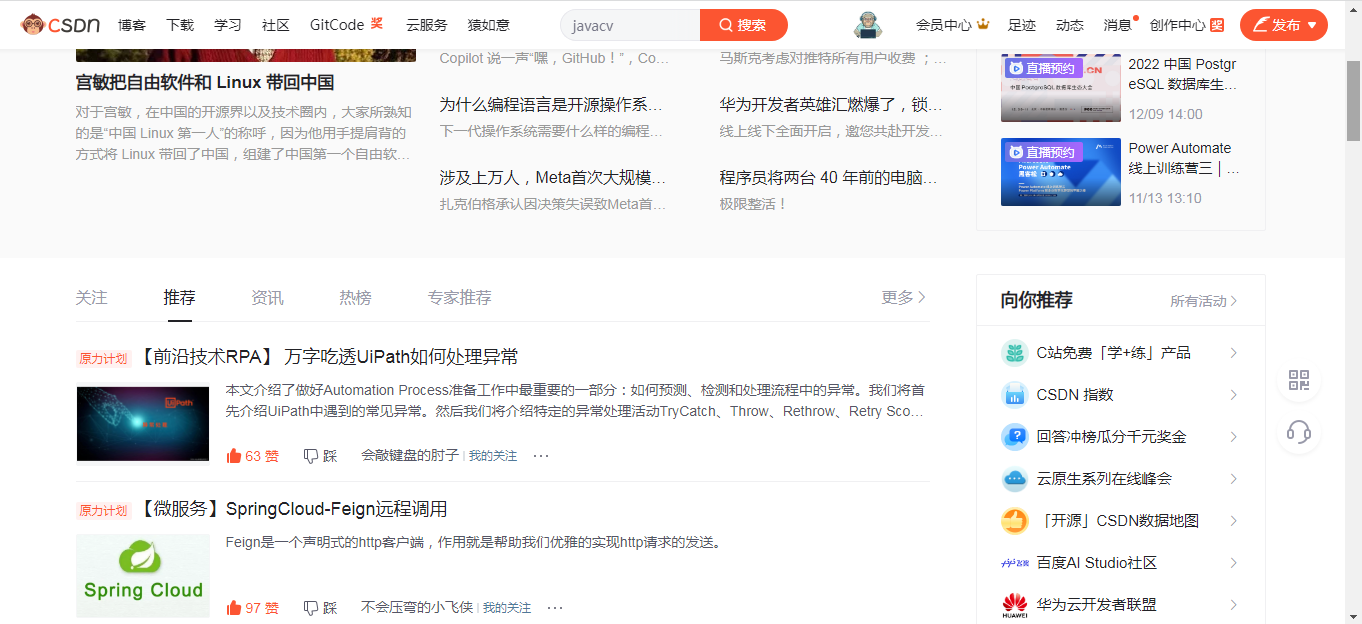Open 消息 notifications link
Image resolution: width=1362 pixels, height=624 pixels.
click(x=1118, y=25)
